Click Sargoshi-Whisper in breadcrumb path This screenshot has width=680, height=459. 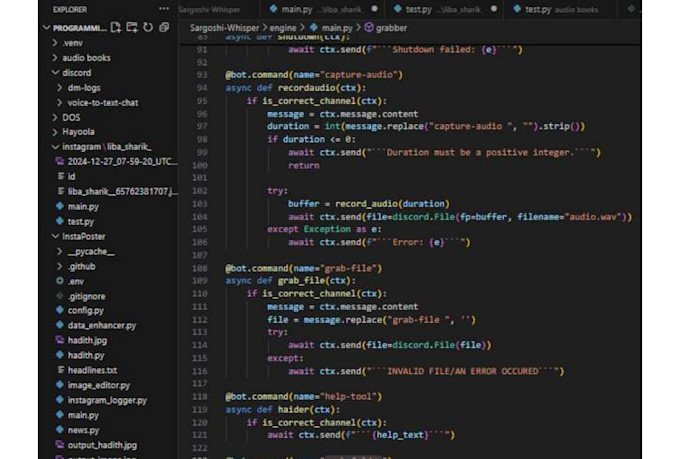tap(224, 28)
